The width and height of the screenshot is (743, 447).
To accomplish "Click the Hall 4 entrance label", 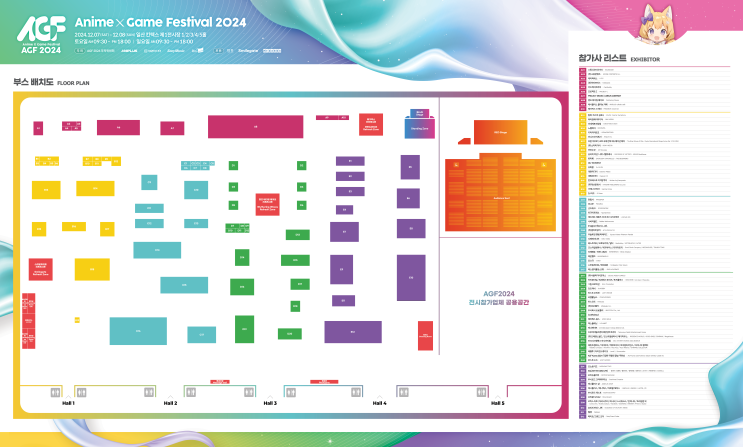I will (380, 403).
